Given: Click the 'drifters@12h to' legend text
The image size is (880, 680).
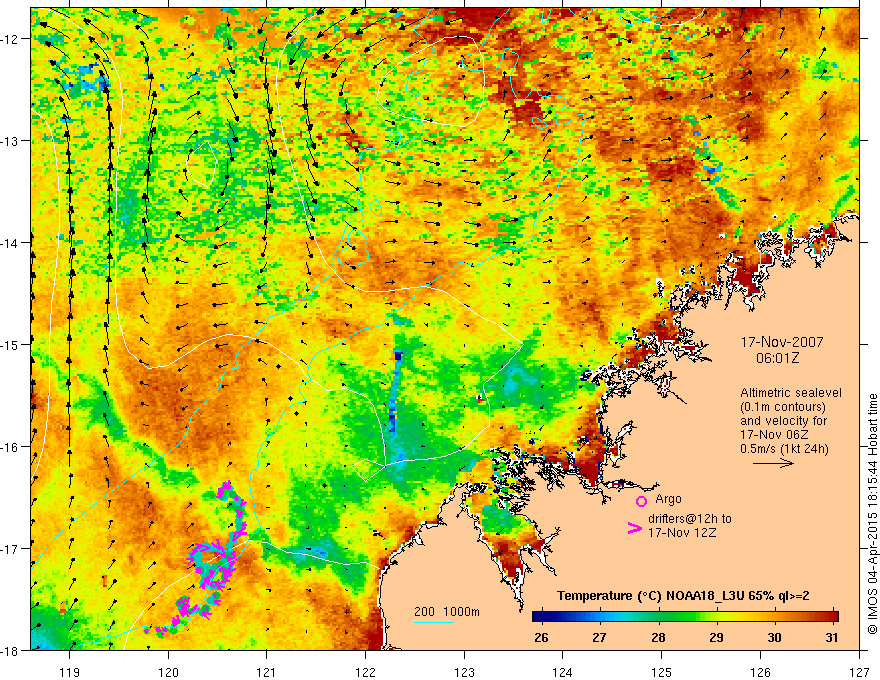Looking at the screenshot, I should (x=690, y=519).
